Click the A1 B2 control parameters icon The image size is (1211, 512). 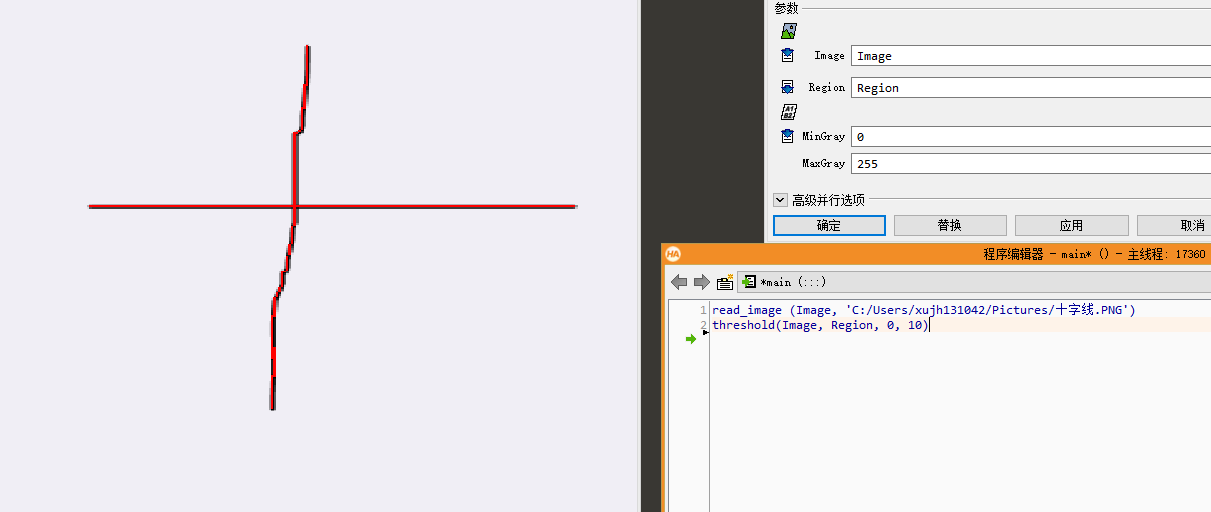tap(788, 112)
